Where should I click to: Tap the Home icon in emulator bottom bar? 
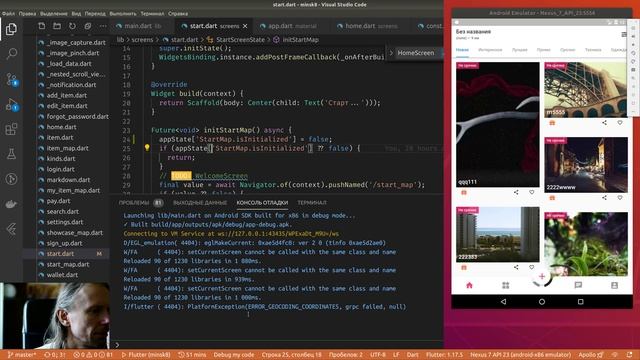coord(469,285)
